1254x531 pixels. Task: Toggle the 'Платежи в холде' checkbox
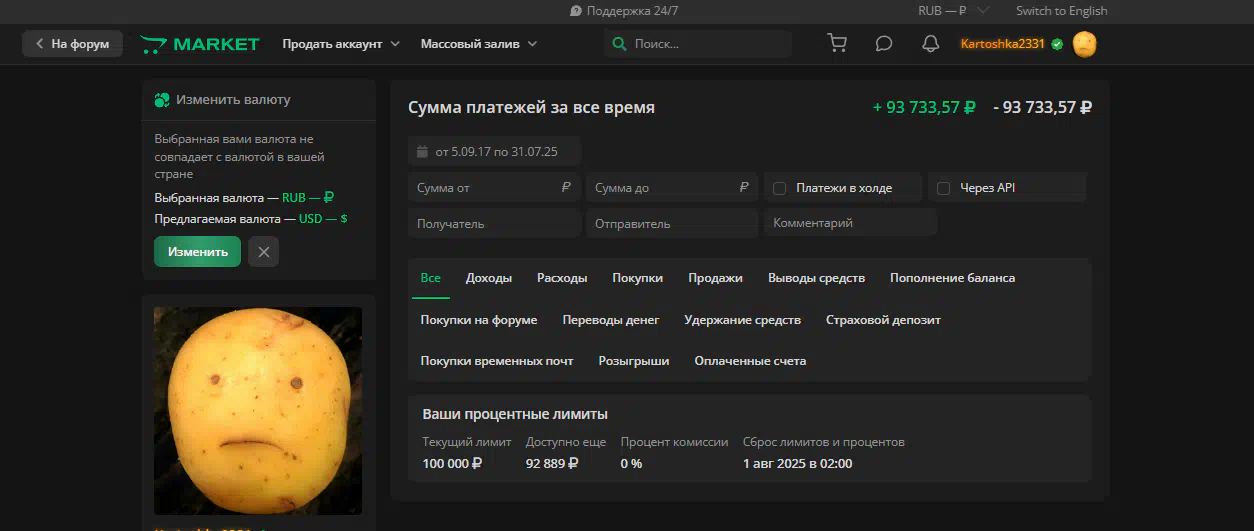tap(780, 188)
